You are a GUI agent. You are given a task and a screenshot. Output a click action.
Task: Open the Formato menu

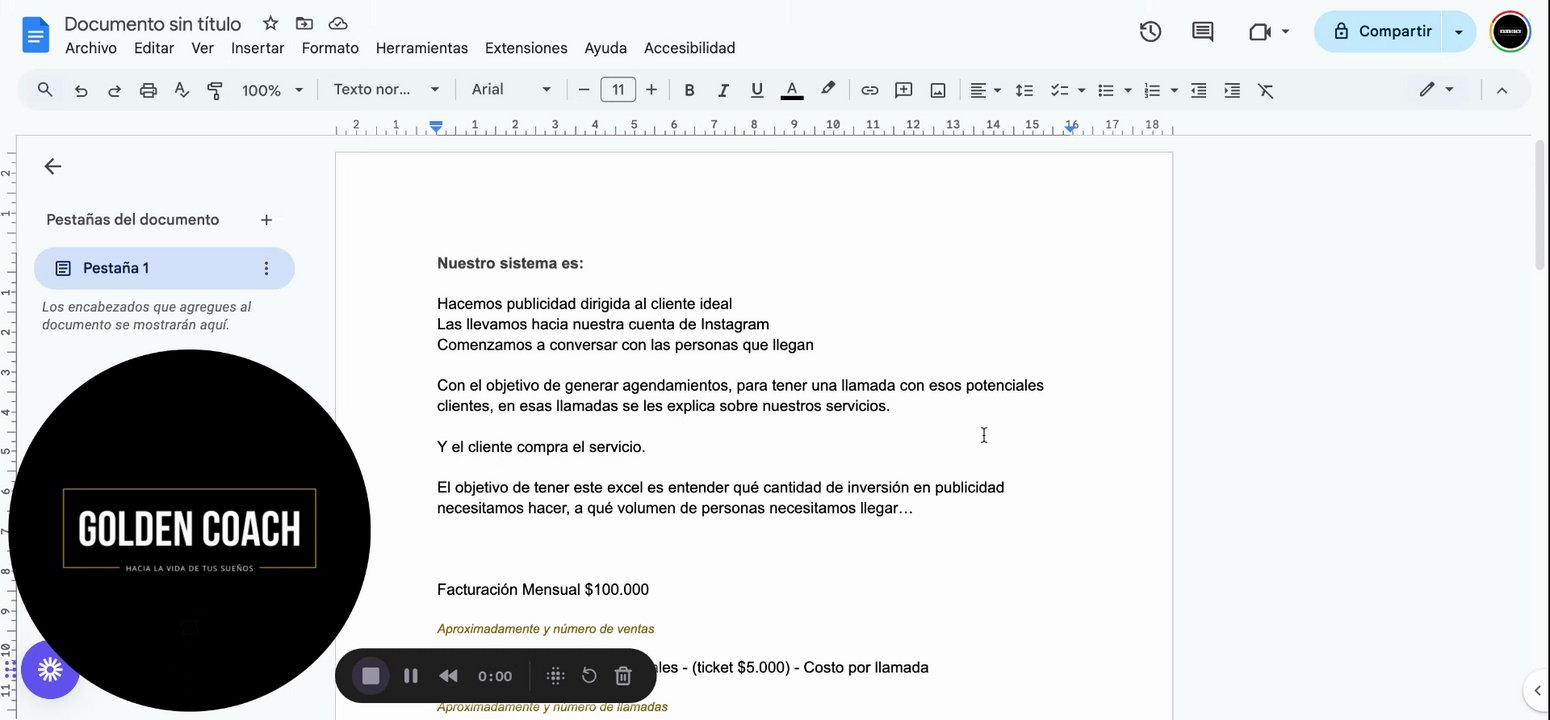point(330,48)
